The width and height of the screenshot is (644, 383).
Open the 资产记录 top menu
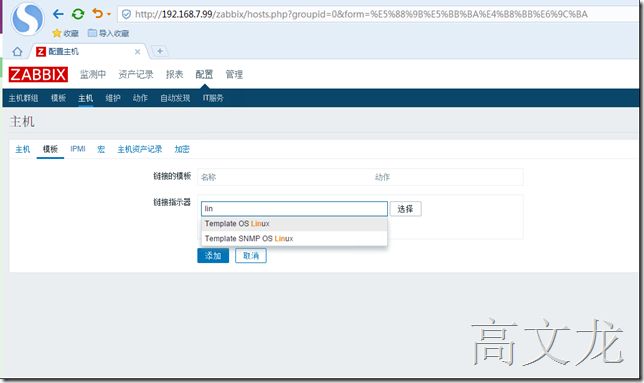coord(136,75)
